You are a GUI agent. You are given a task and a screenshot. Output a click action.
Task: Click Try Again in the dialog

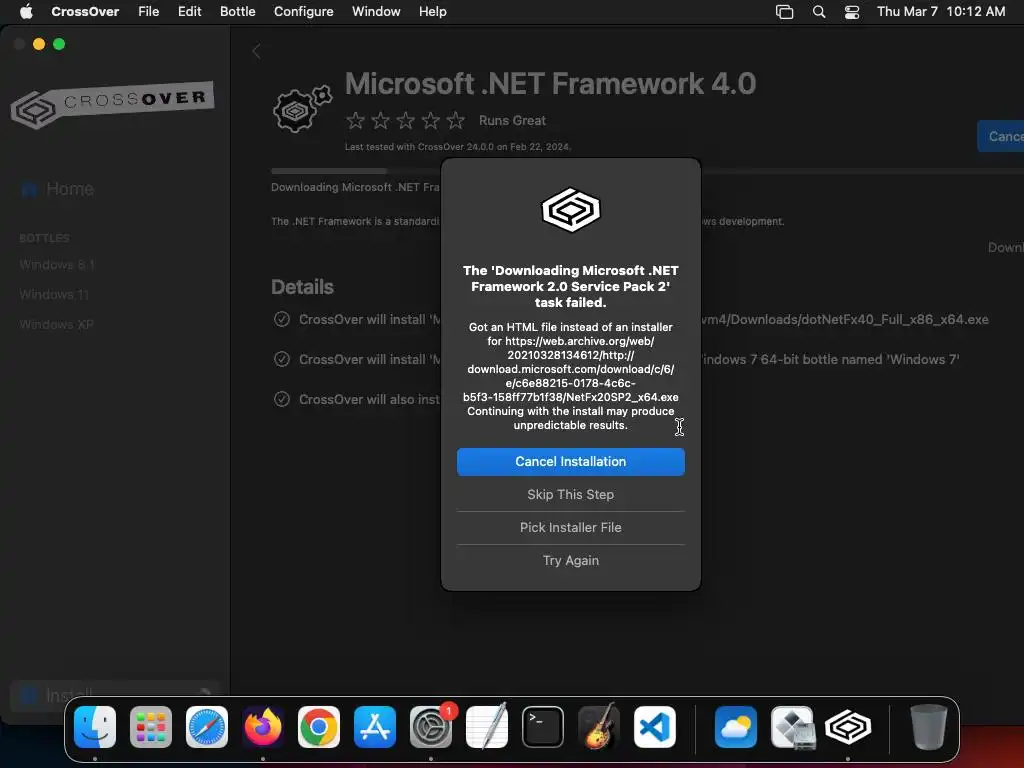pos(570,560)
